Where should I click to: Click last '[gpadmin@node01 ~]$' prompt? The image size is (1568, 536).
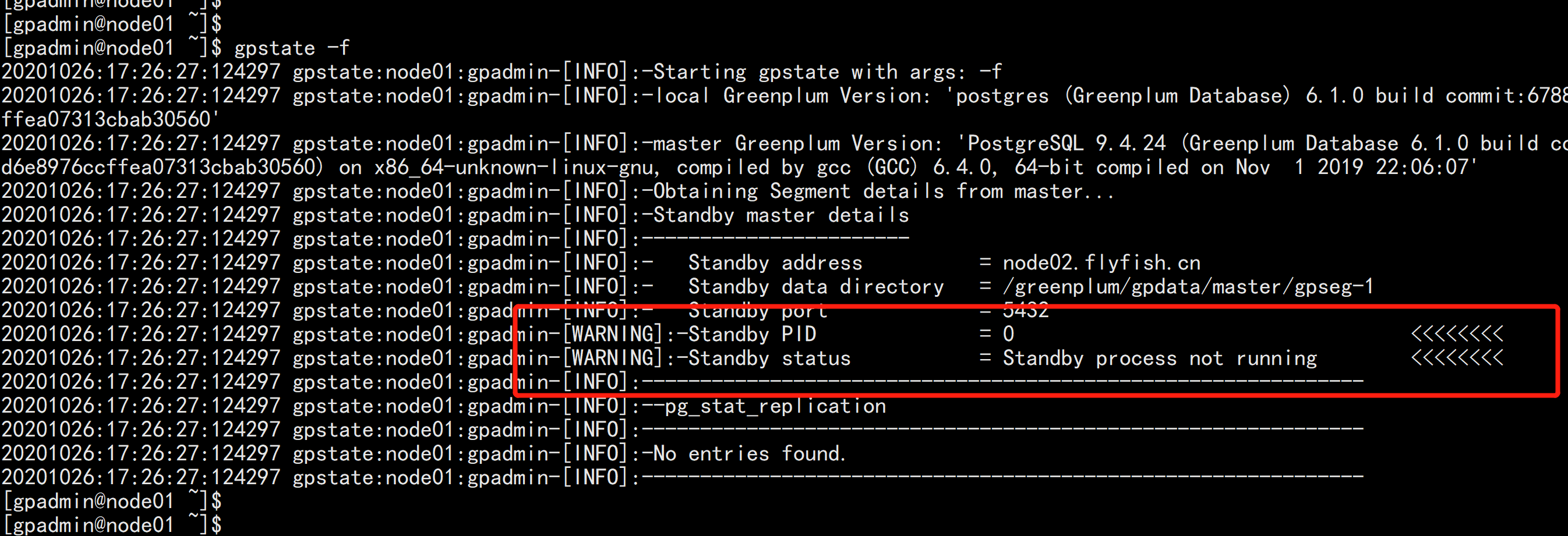(x=112, y=524)
